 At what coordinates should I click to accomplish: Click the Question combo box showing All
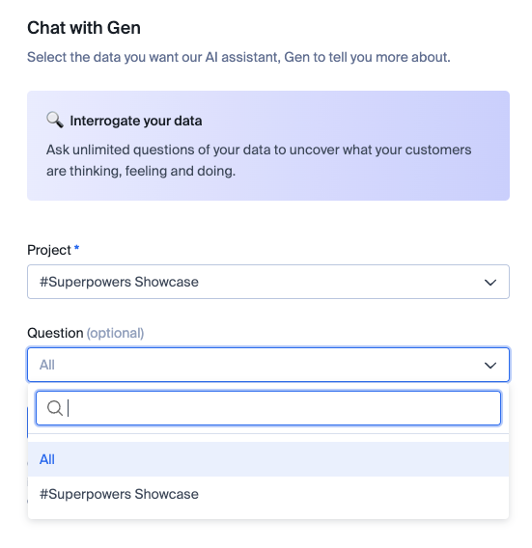[268, 365]
